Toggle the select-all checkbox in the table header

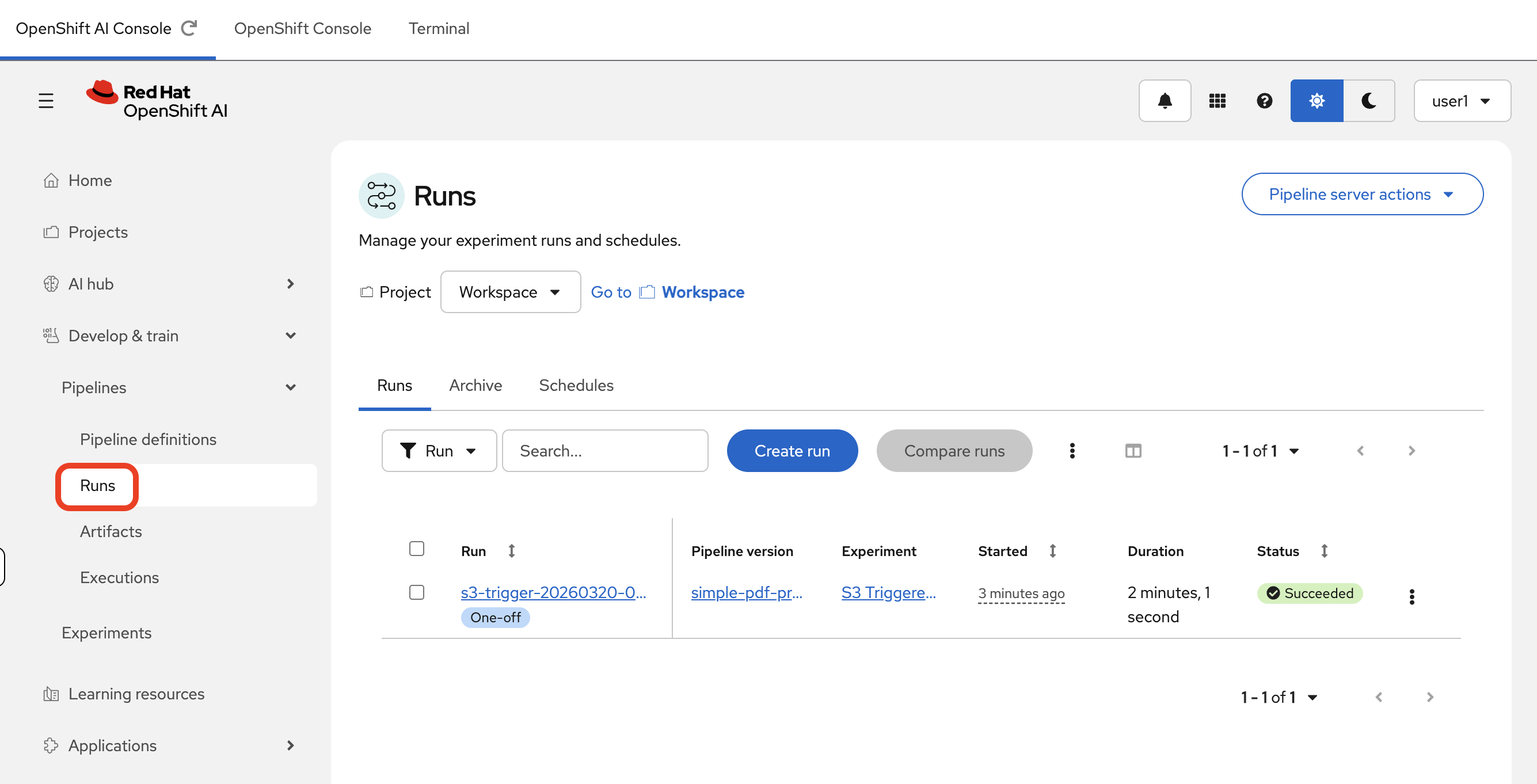point(416,549)
